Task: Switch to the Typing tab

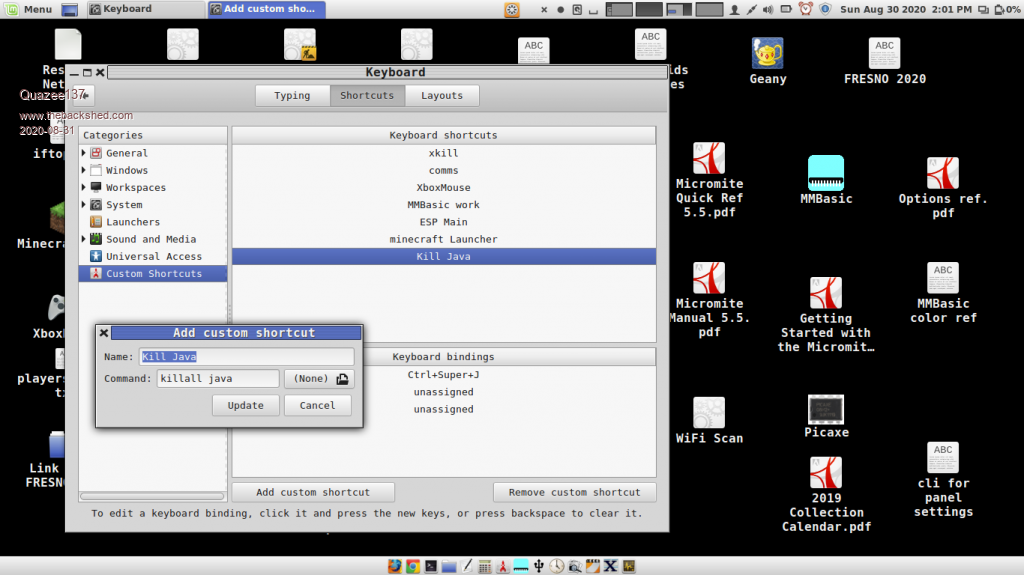Action: pyautogui.click(x=292, y=96)
